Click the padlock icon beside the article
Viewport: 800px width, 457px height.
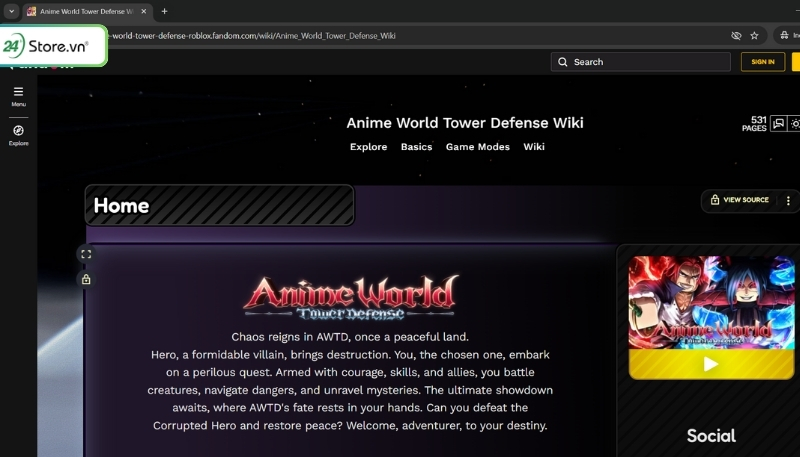(86, 279)
